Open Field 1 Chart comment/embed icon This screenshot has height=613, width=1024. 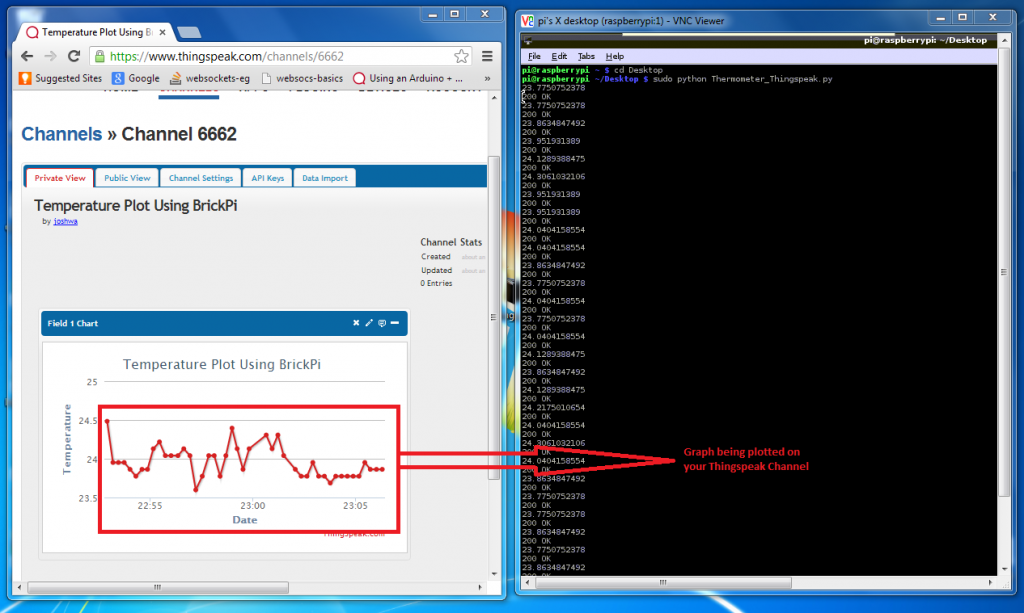click(x=382, y=323)
